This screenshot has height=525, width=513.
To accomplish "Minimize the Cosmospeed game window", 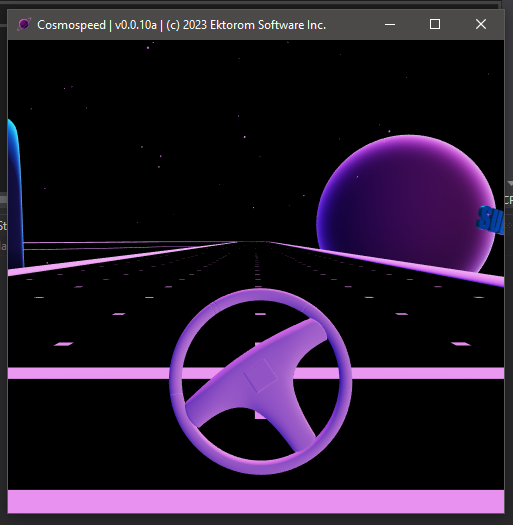I will point(390,24).
